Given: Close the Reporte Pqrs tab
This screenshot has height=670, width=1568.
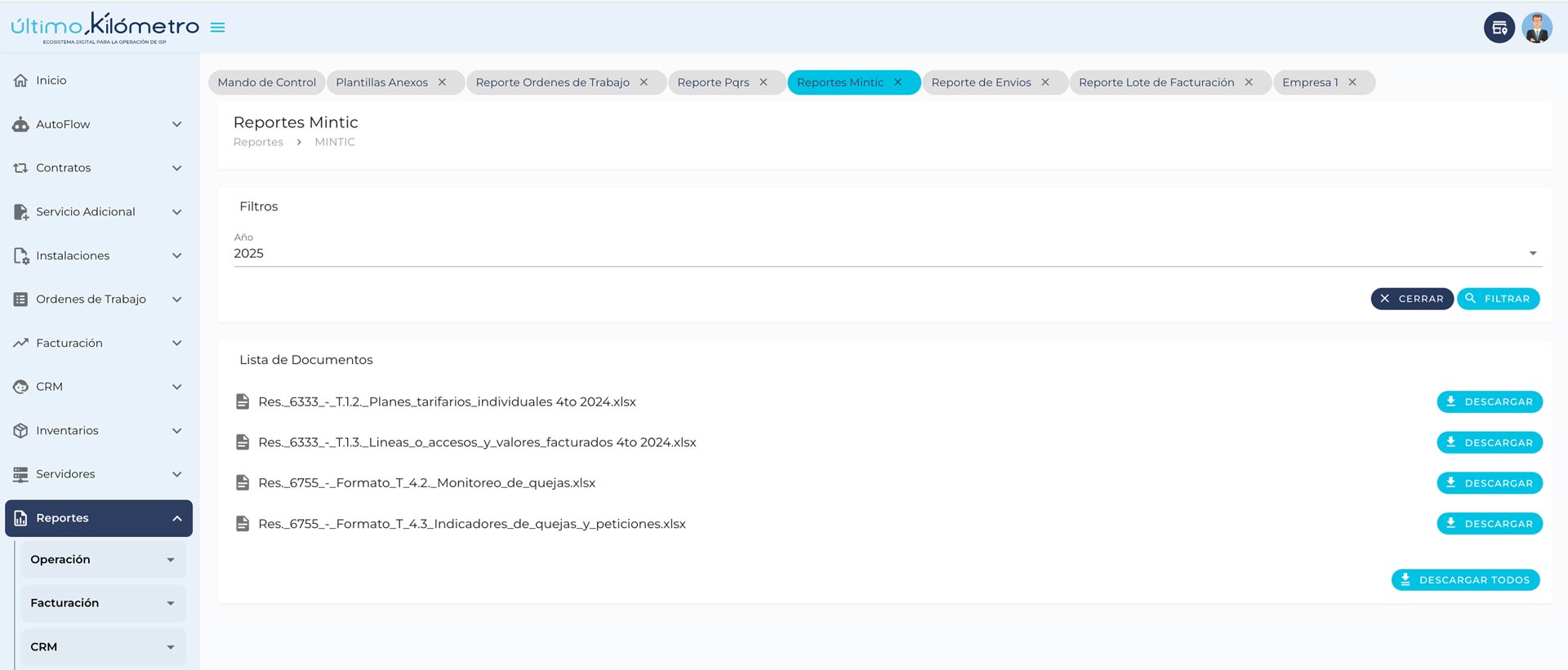Looking at the screenshot, I should point(764,82).
